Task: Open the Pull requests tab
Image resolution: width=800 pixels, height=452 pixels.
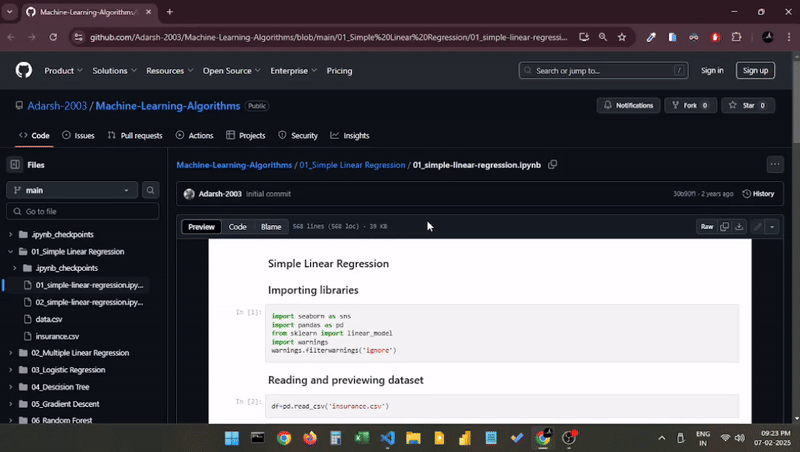Action: 135,135
